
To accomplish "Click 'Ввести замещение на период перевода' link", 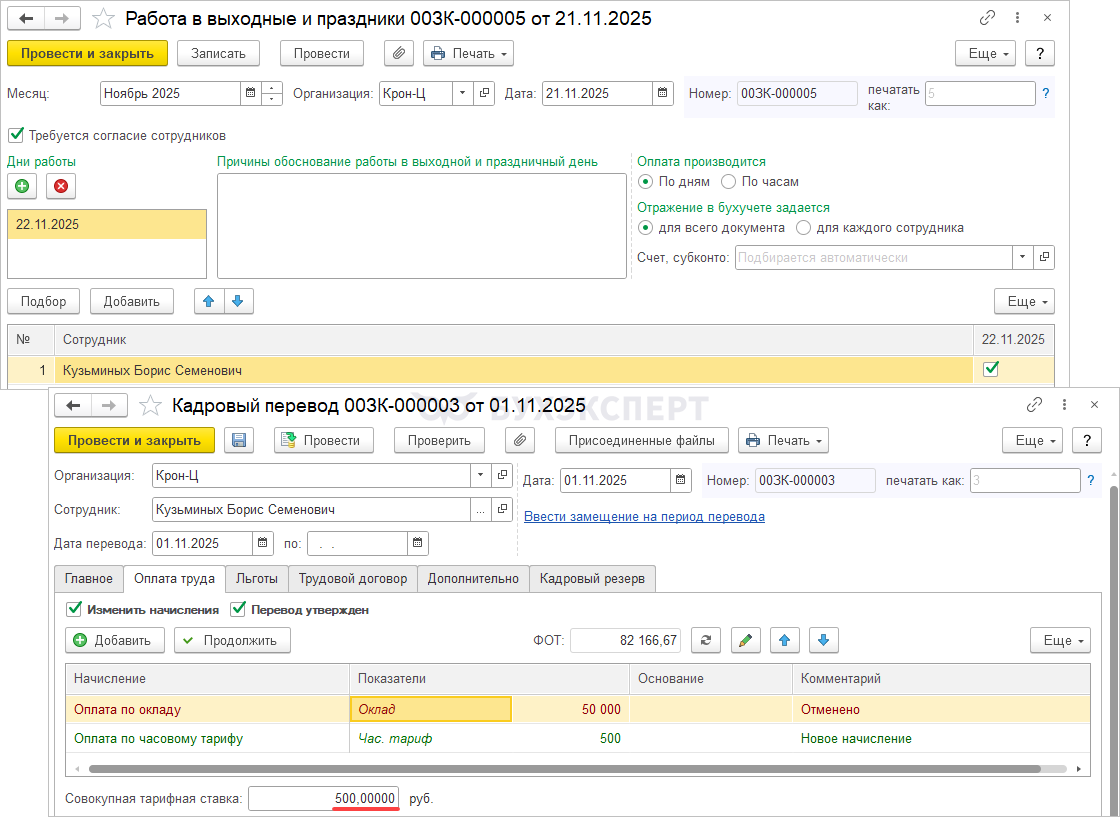I will (644, 517).
